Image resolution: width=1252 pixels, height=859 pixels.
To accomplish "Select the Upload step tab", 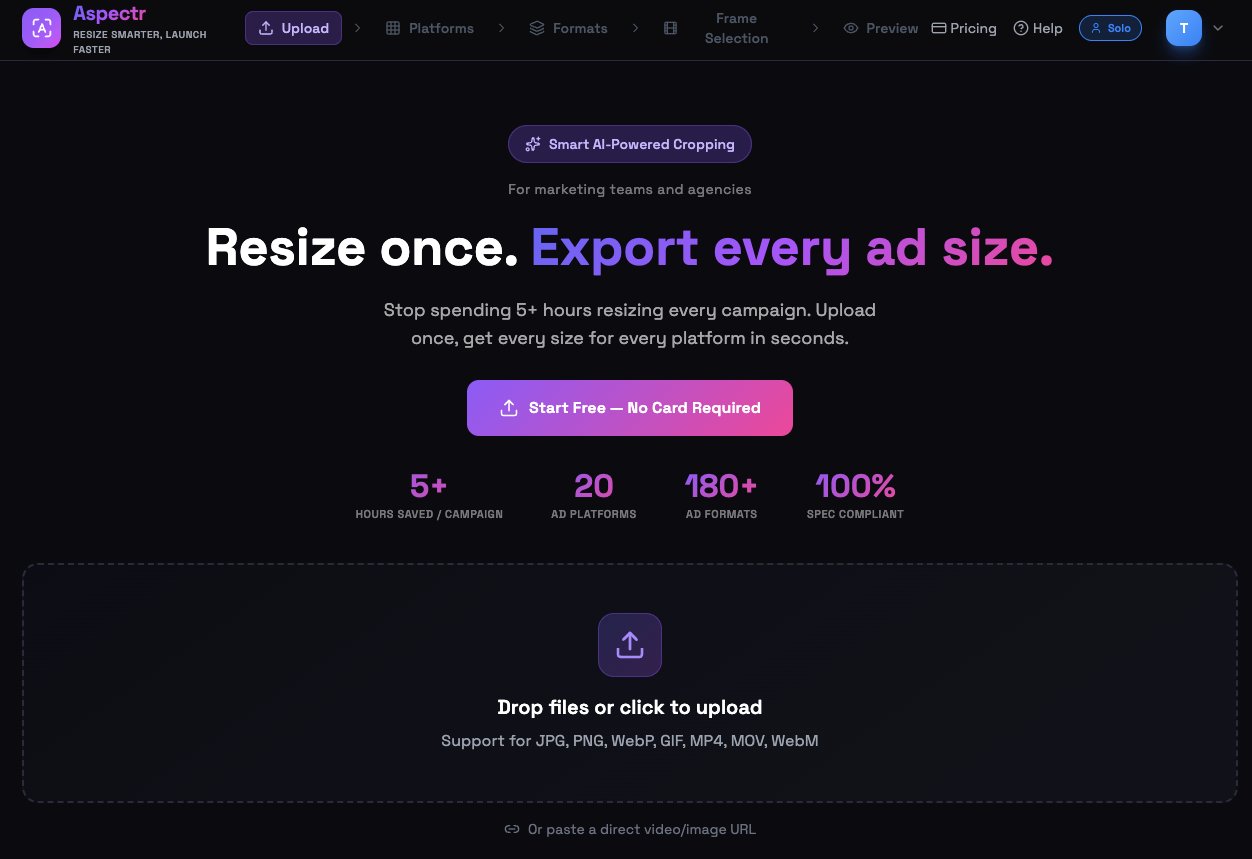I will pyautogui.click(x=293, y=28).
